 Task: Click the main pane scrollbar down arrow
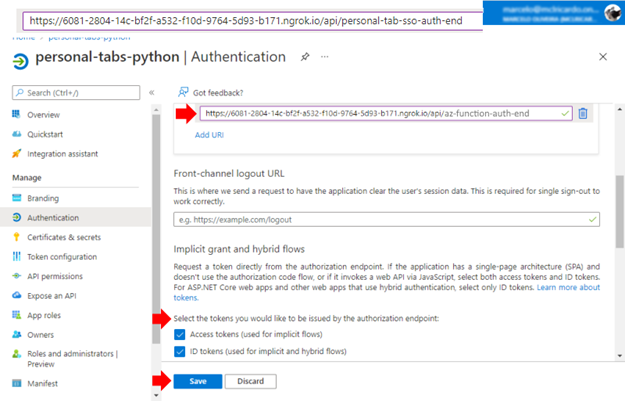click(620, 356)
